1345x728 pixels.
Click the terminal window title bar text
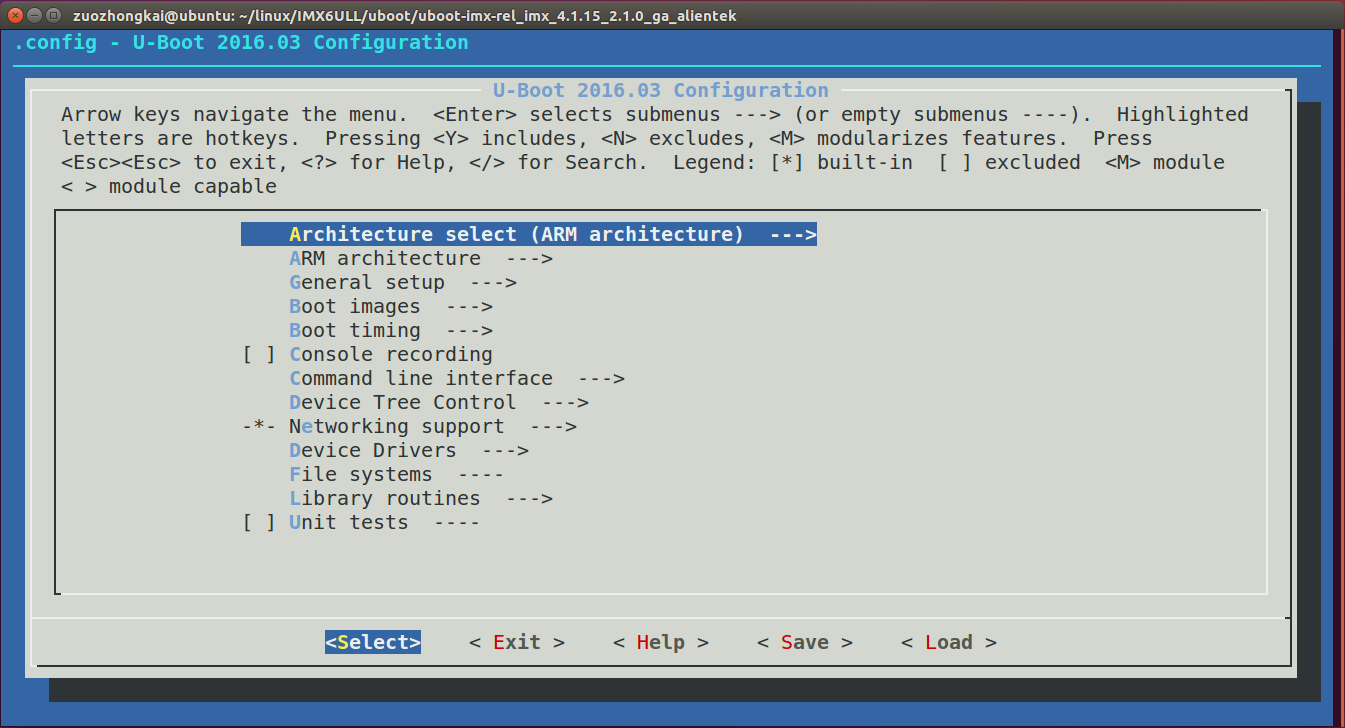point(405,16)
